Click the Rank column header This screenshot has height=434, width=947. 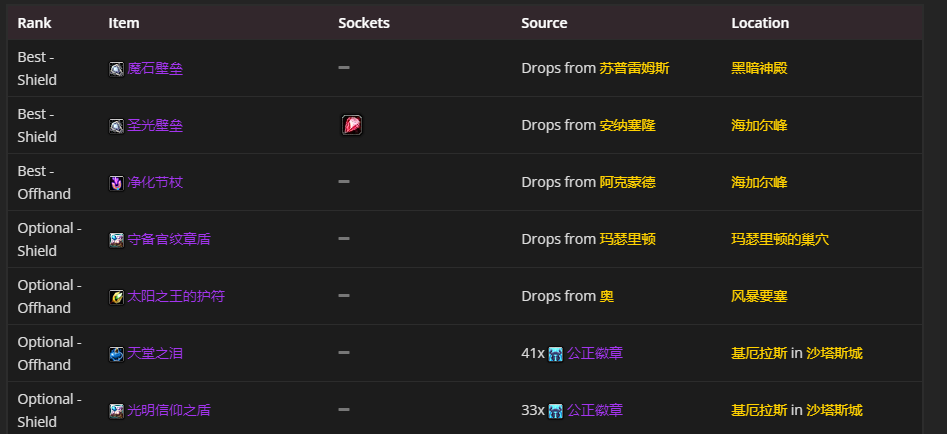(x=34, y=23)
